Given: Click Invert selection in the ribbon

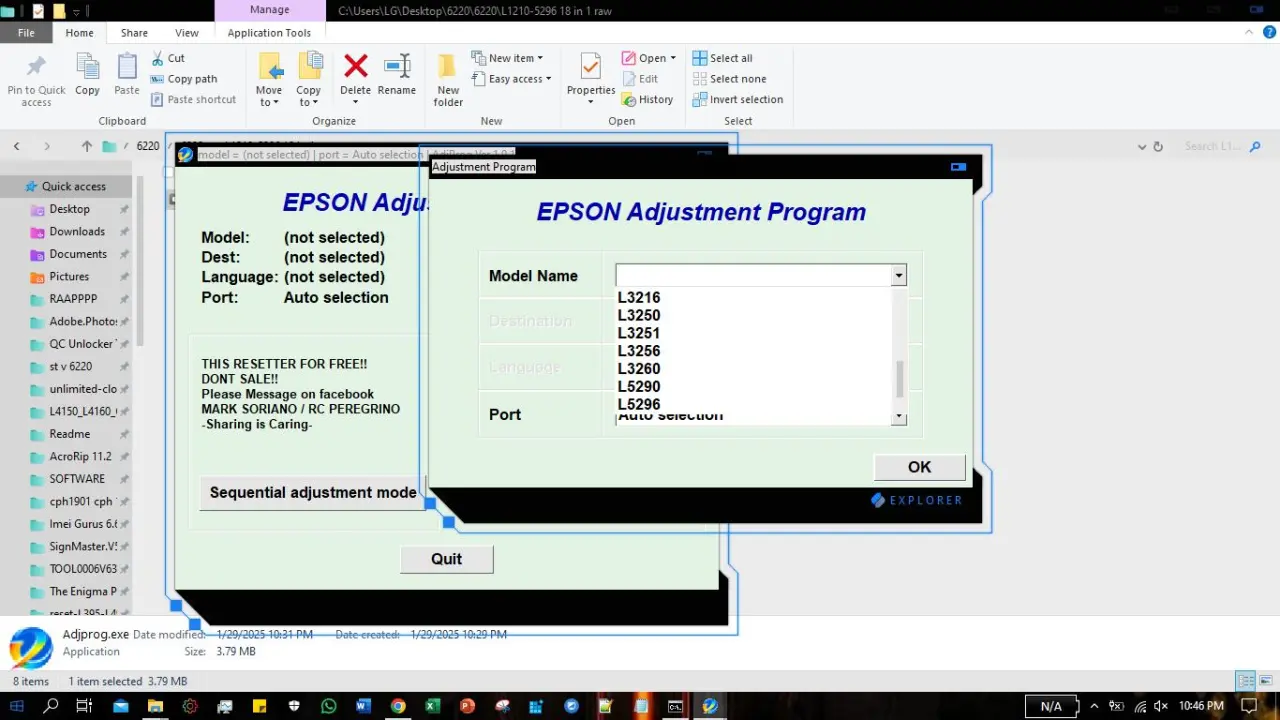Looking at the screenshot, I should [x=738, y=99].
